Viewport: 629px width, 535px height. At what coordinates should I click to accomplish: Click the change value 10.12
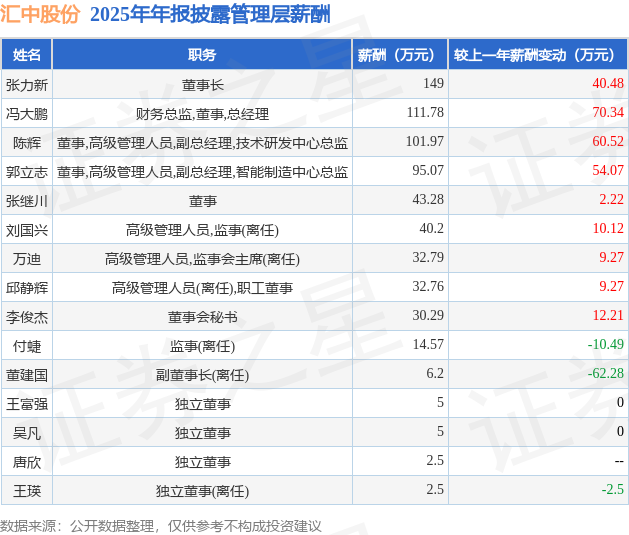click(609, 229)
